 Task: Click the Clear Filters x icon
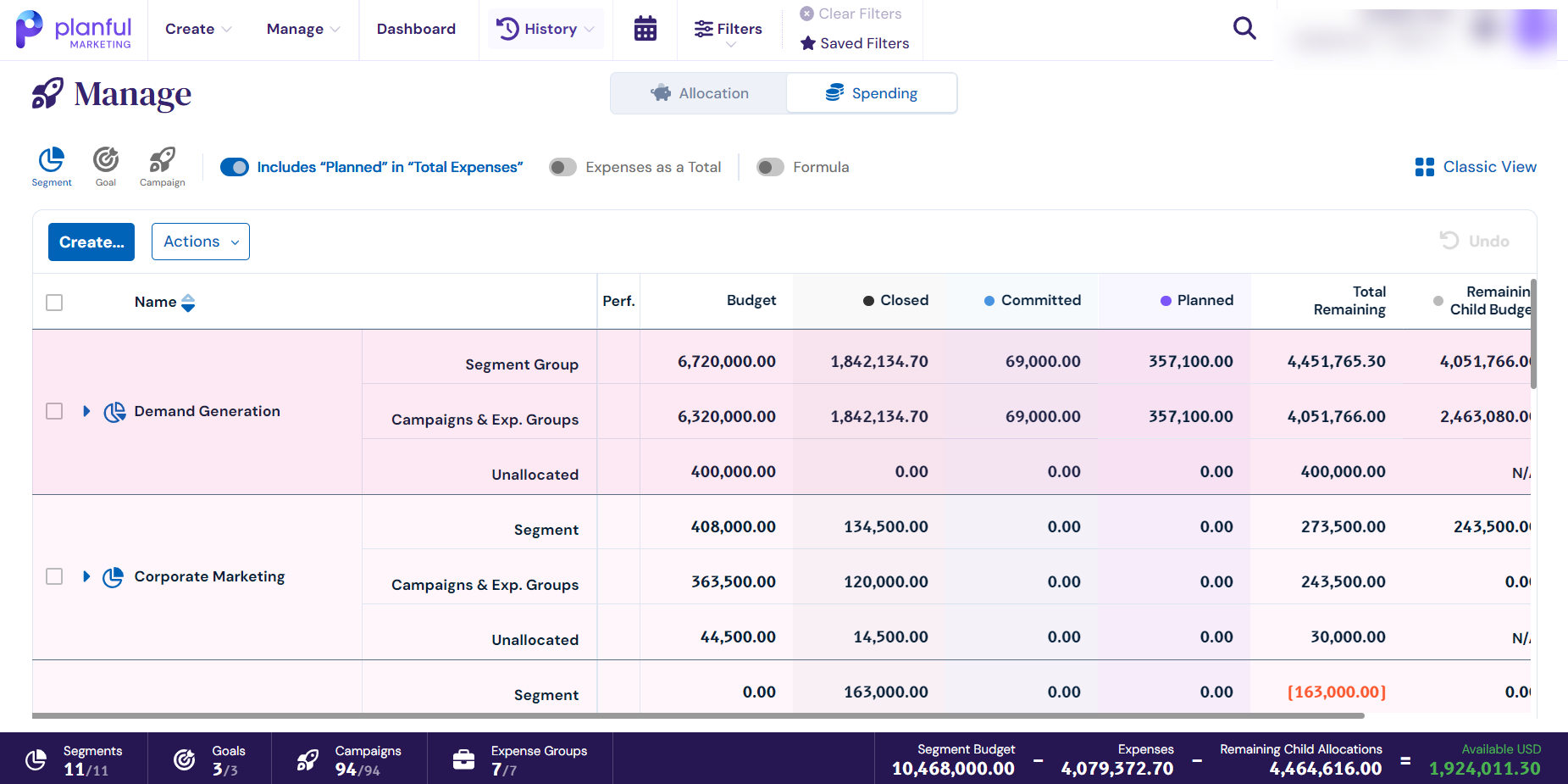pyautogui.click(x=807, y=14)
